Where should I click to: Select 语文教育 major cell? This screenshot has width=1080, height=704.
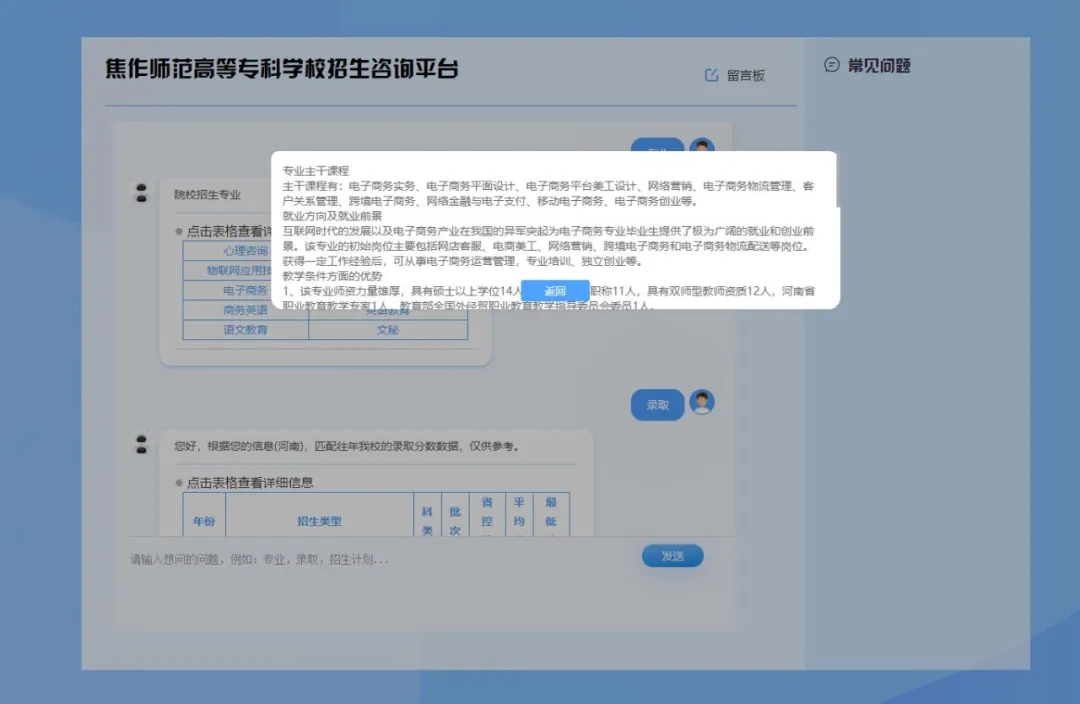245,329
